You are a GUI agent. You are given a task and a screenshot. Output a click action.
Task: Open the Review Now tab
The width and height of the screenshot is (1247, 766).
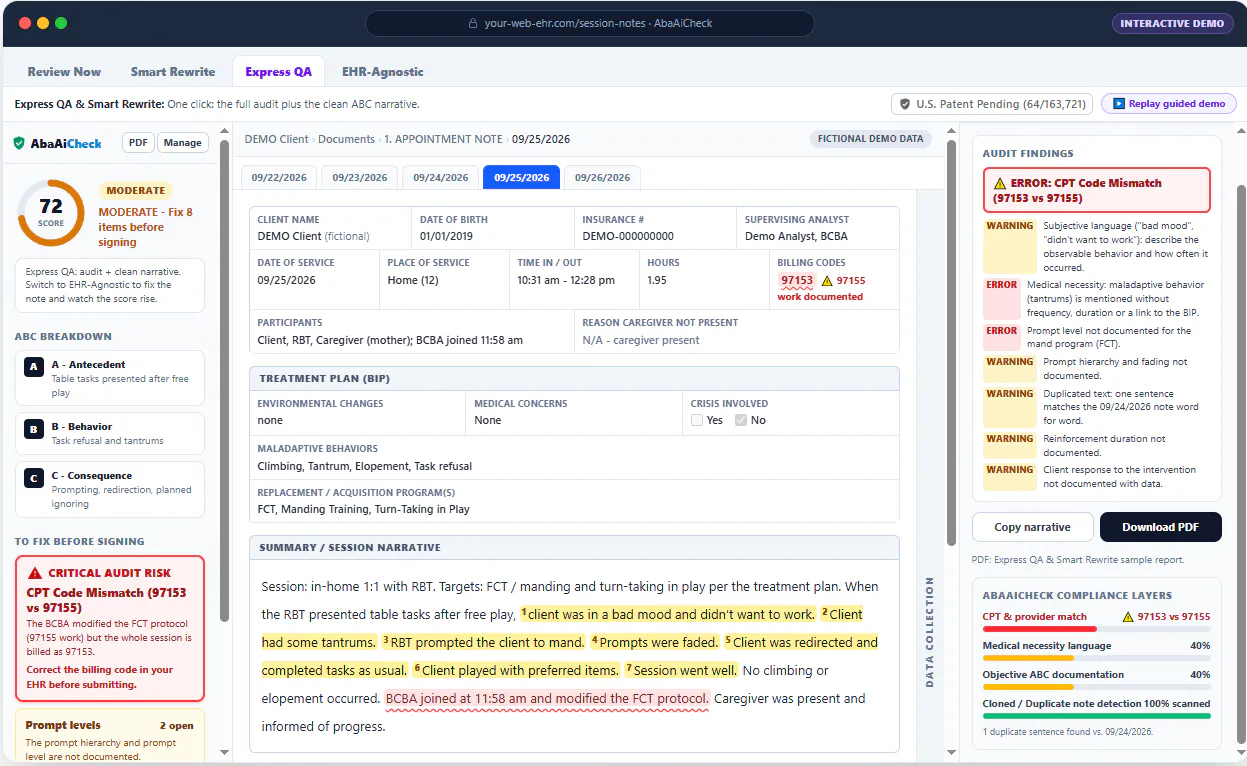pyautogui.click(x=64, y=72)
